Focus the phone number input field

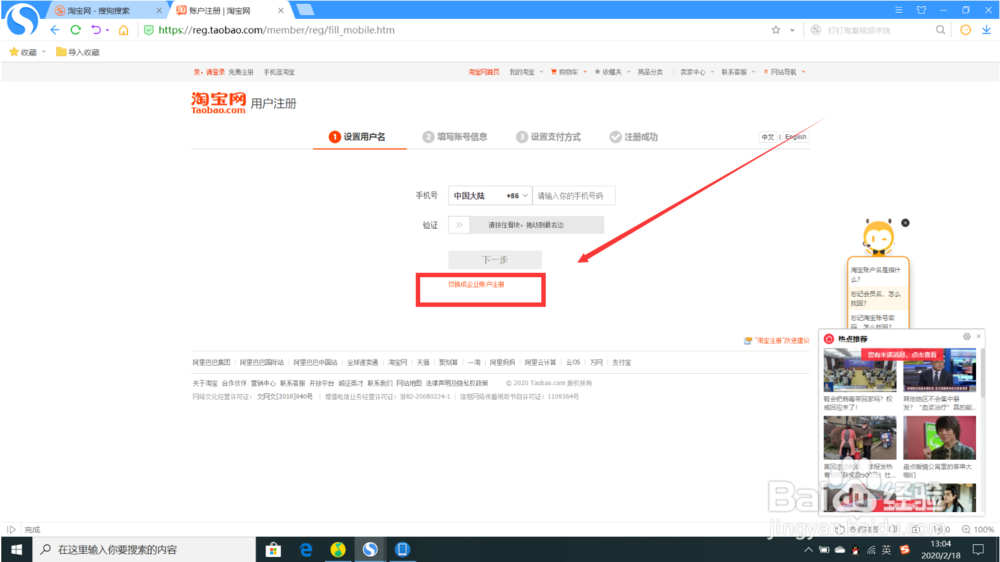pos(574,196)
